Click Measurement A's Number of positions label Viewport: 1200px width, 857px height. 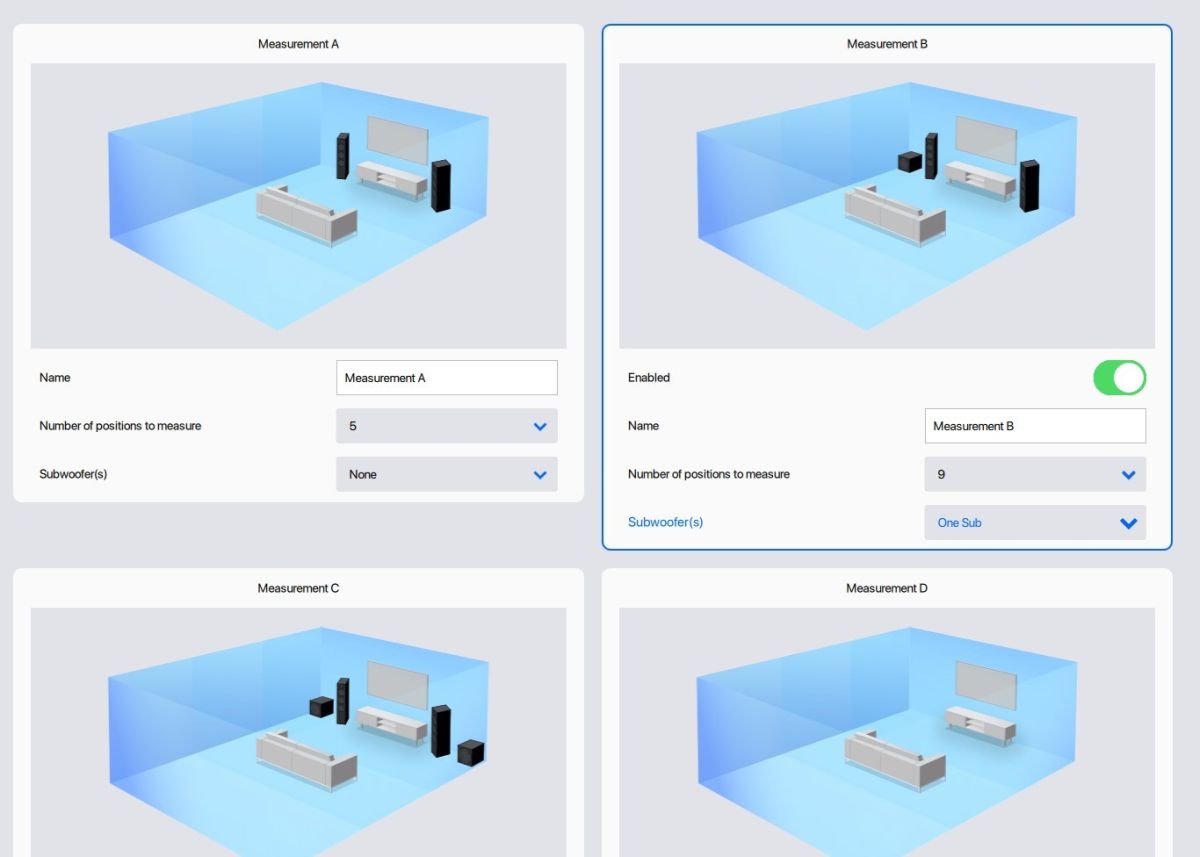120,426
